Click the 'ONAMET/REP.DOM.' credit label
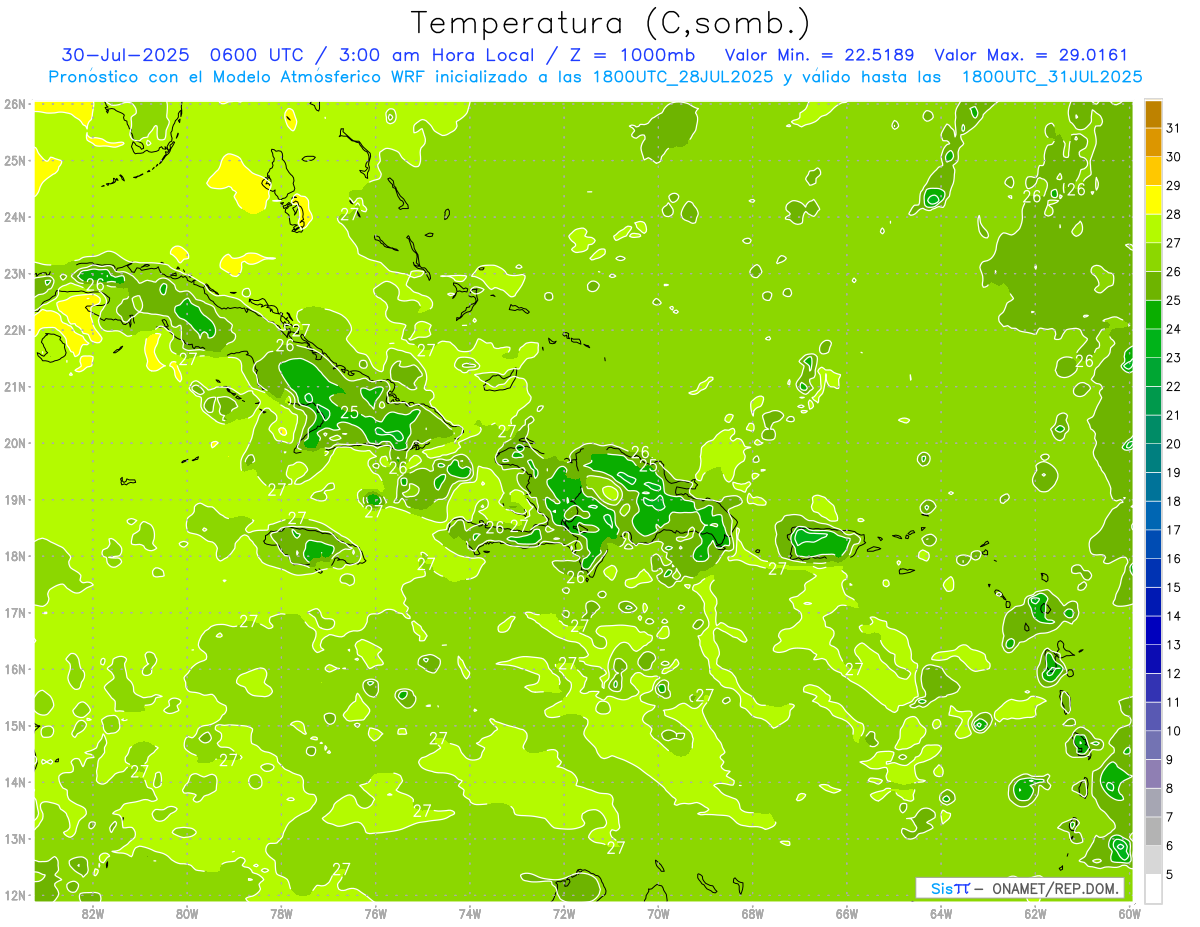The width and height of the screenshot is (1200, 927). (x=1056, y=888)
